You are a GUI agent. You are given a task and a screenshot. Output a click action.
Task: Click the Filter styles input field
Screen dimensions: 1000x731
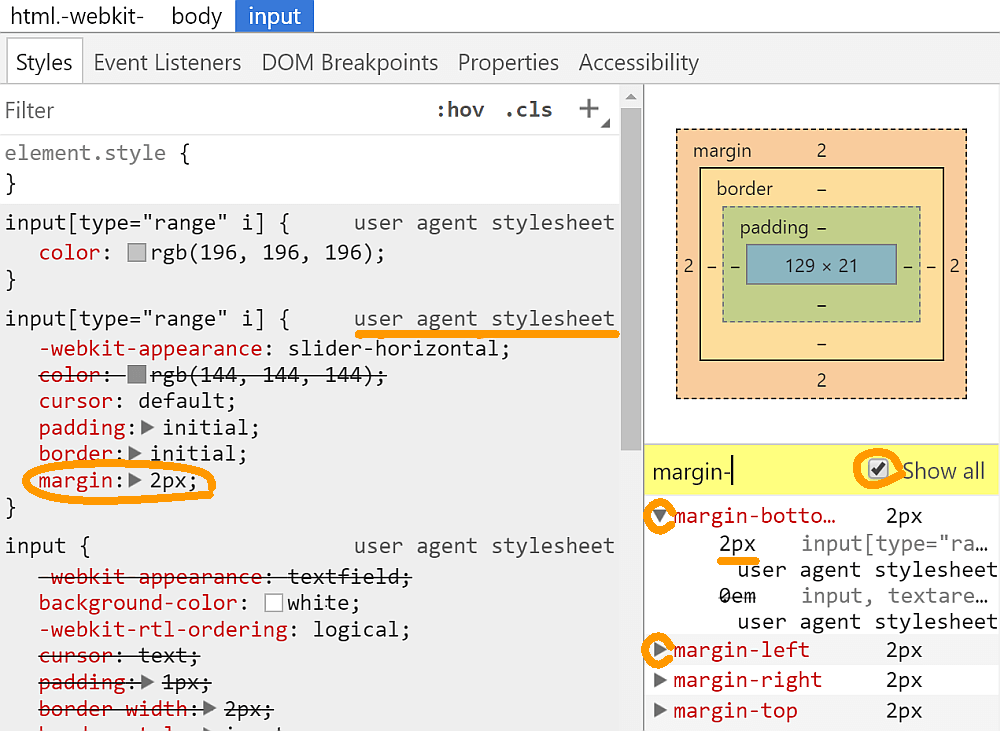click(200, 110)
